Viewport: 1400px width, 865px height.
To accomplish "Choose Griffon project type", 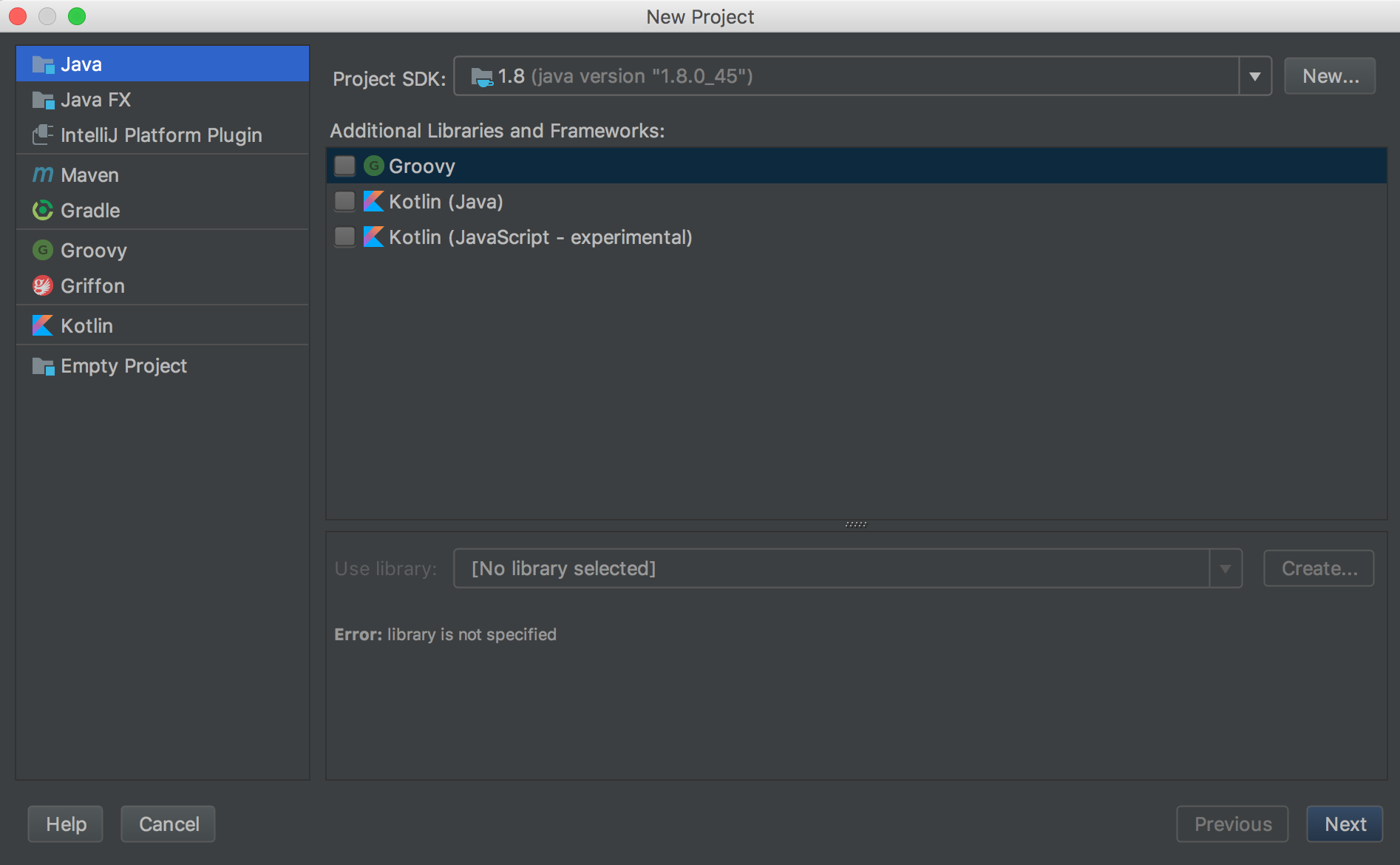I will (163, 286).
